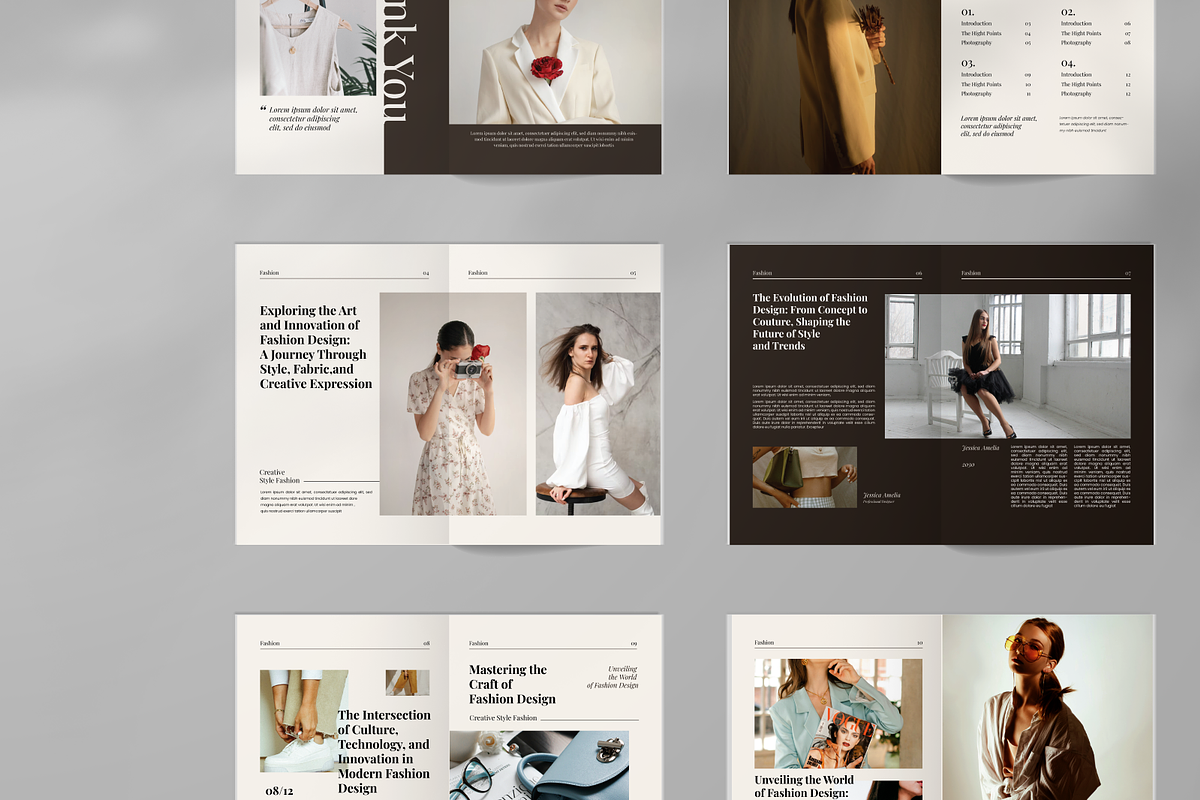The image size is (1200, 800).
Task: Click "Creative Style Fashion" label on page 04
Action: click(280, 476)
